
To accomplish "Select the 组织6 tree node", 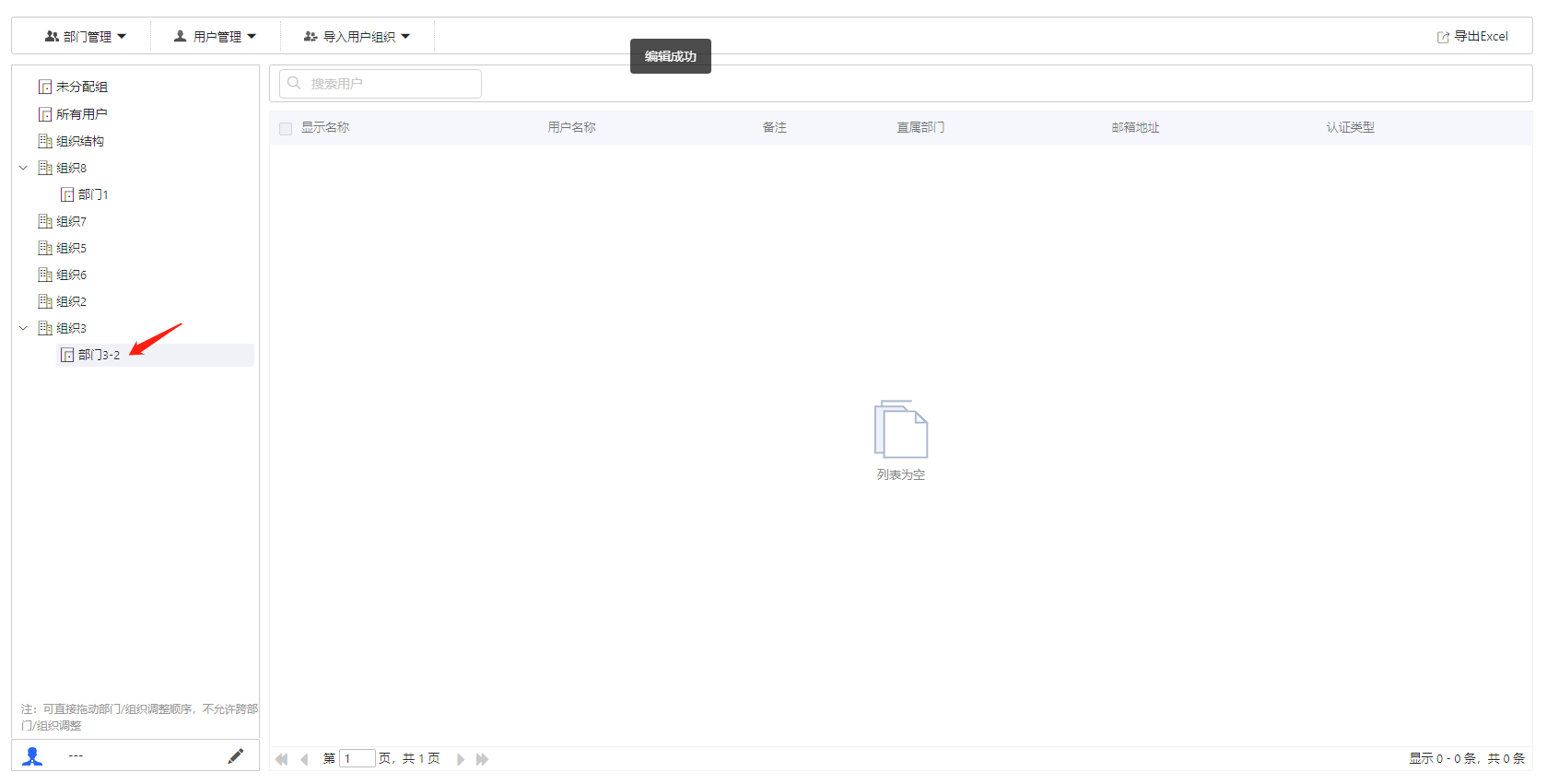I will (x=71, y=275).
